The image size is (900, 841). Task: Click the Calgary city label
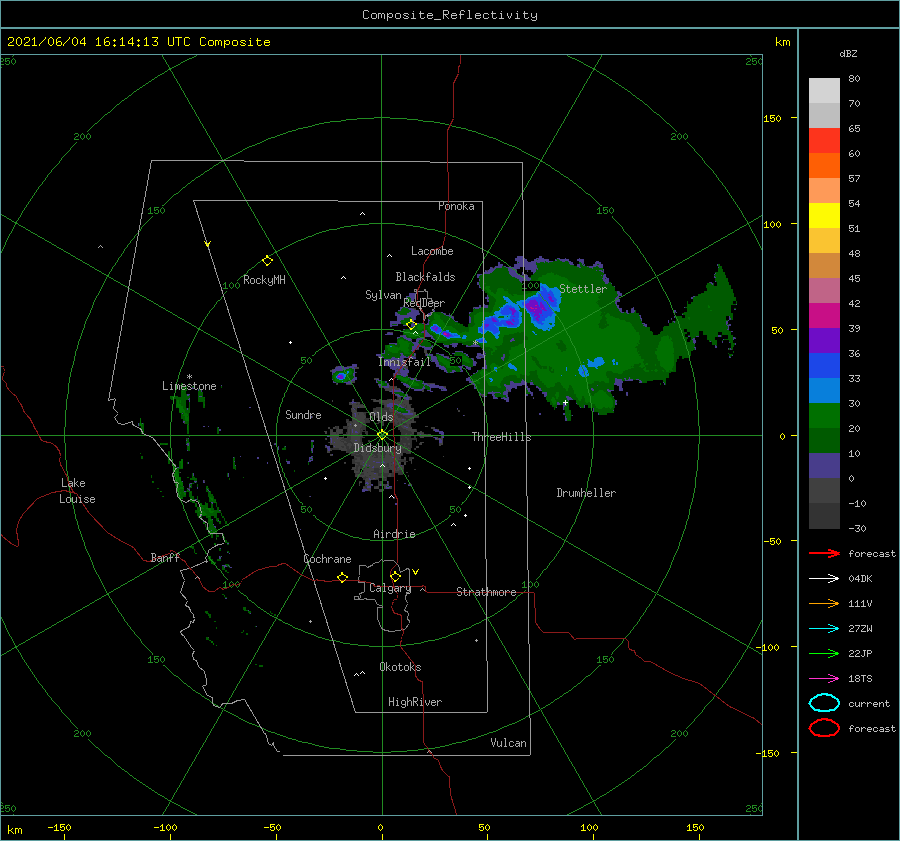click(390, 588)
